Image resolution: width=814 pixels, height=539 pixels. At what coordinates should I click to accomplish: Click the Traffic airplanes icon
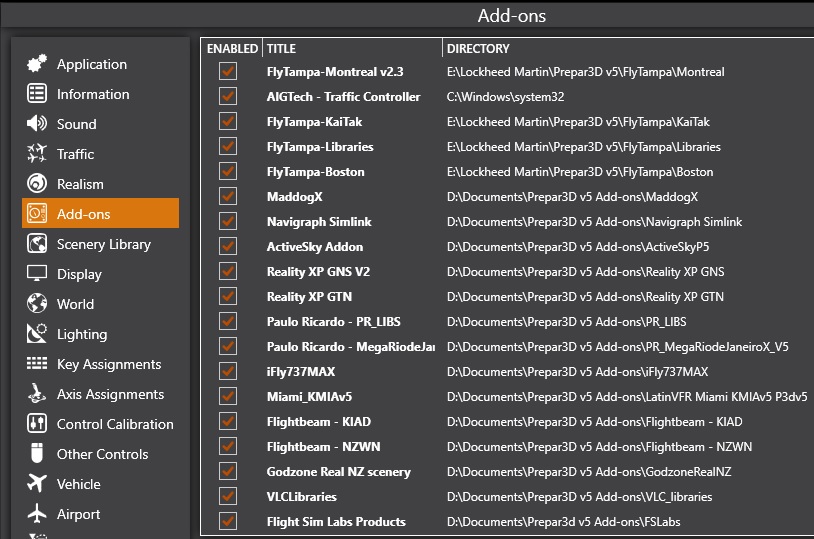pos(37,154)
